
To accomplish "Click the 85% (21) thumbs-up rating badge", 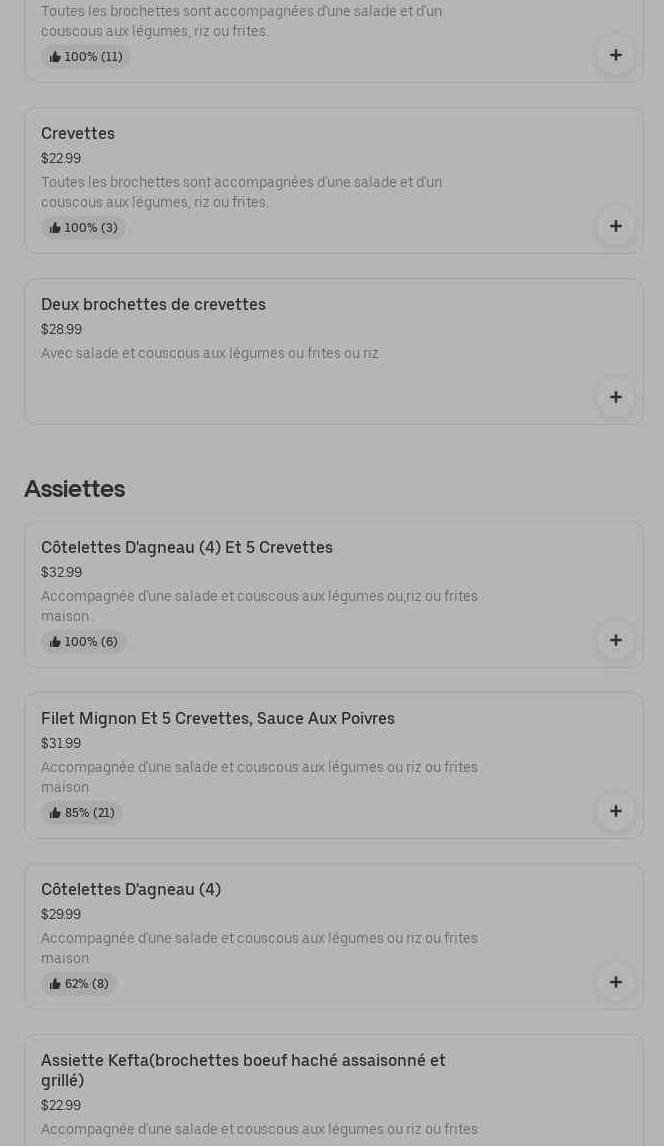I will point(82,813).
